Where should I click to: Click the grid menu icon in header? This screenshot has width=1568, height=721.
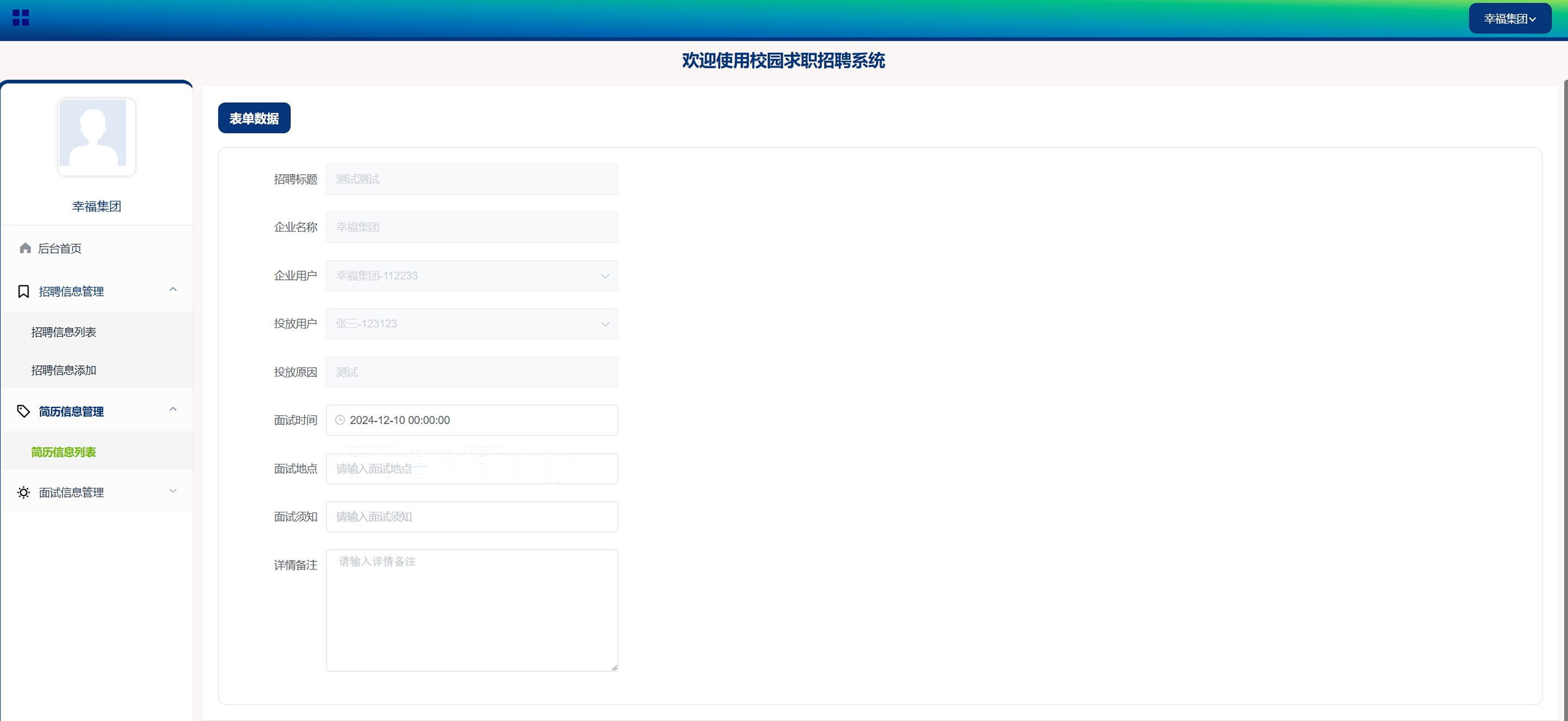tap(21, 17)
